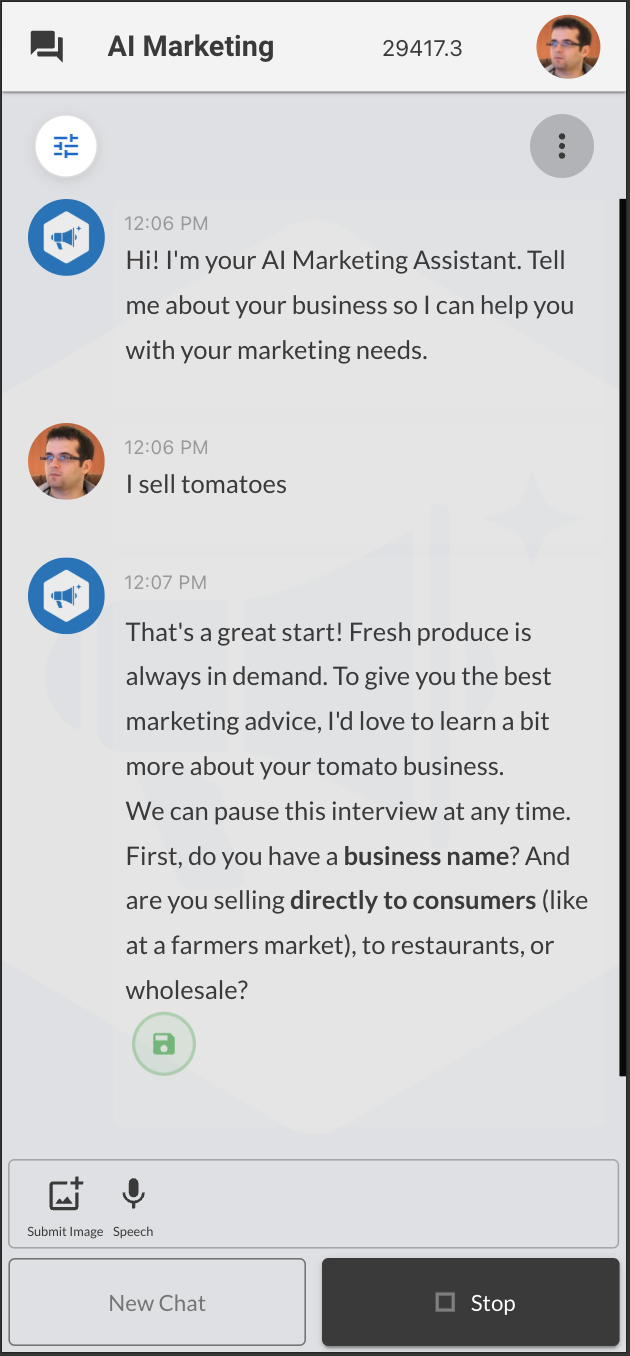Activate the Speech microphone
The image size is (630, 1356).
point(133,1195)
